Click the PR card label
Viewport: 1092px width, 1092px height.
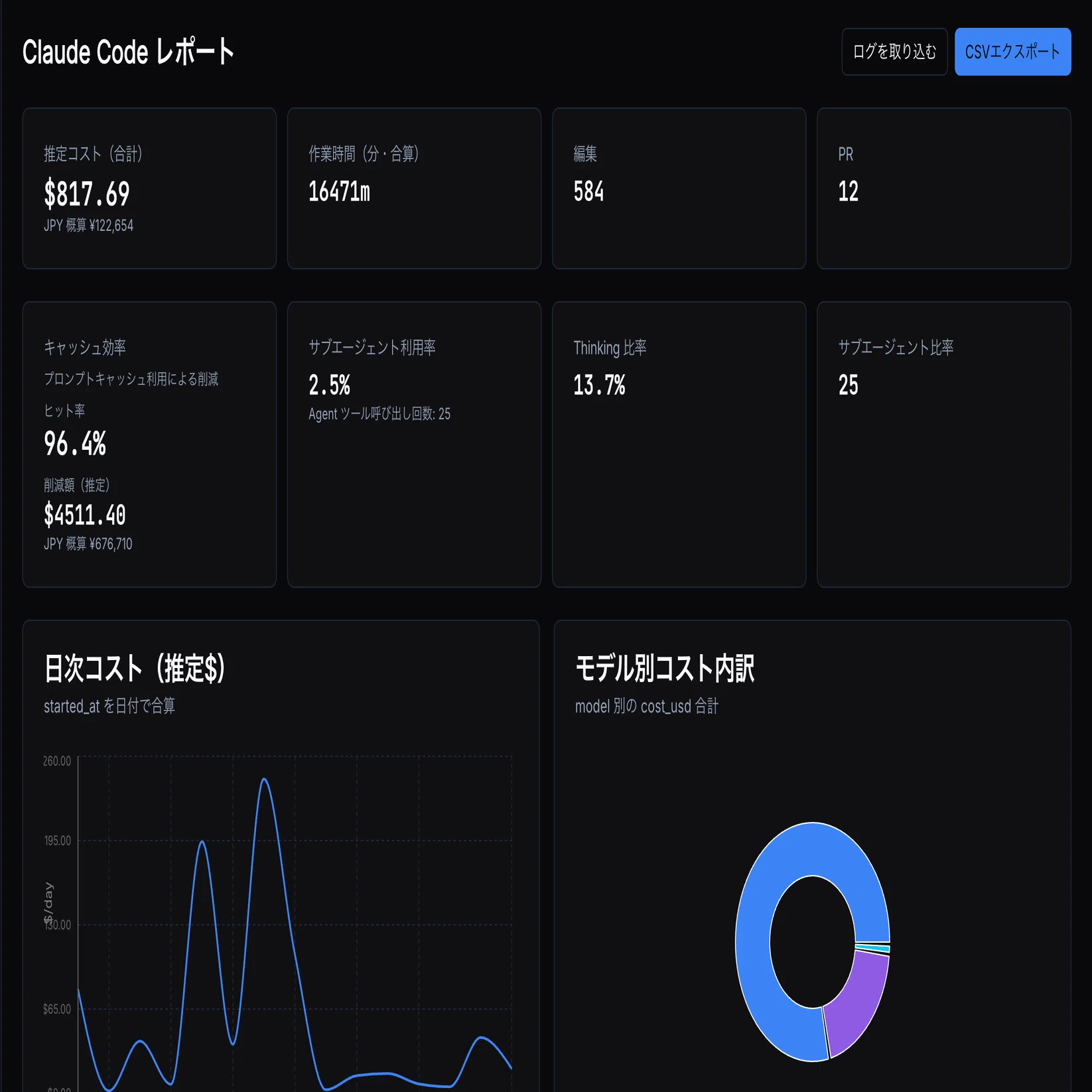pyautogui.click(x=845, y=154)
